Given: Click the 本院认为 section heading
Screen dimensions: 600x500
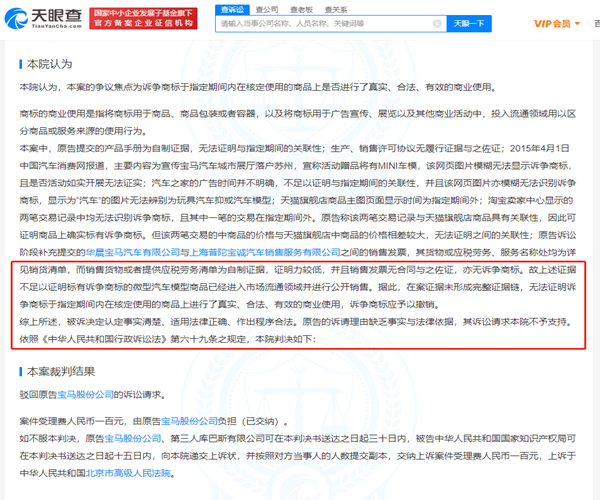Looking at the screenshot, I should [x=44, y=64].
